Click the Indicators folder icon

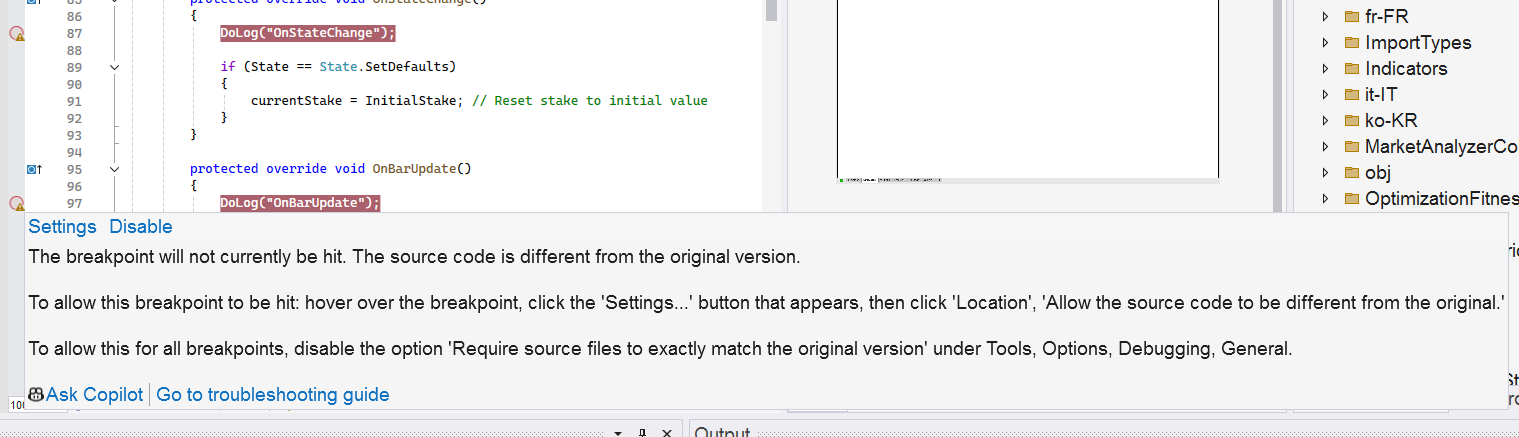1352,69
